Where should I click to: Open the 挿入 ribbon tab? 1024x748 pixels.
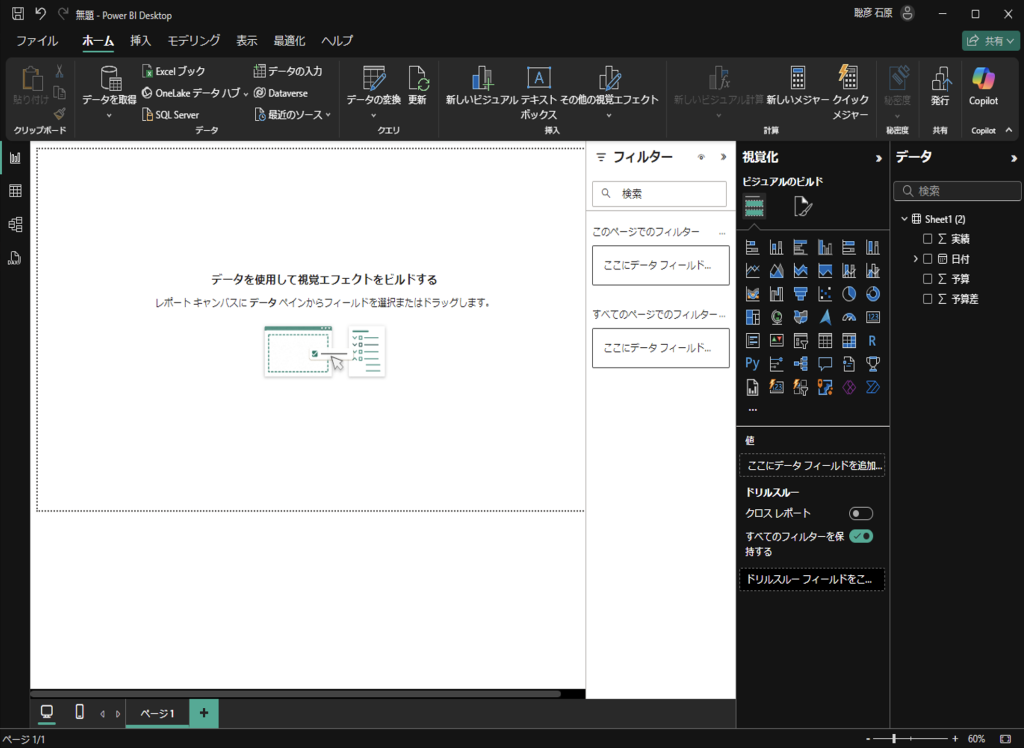click(x=141, y=41)
